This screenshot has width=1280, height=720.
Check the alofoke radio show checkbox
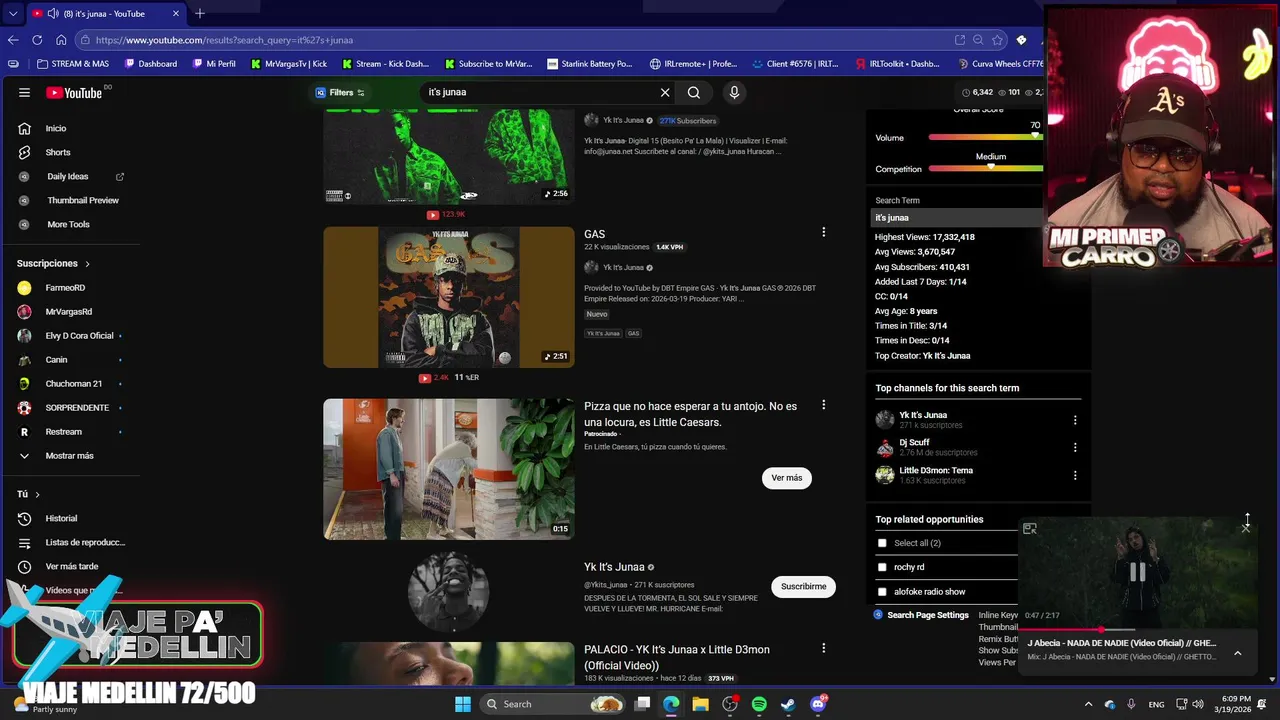882,592
